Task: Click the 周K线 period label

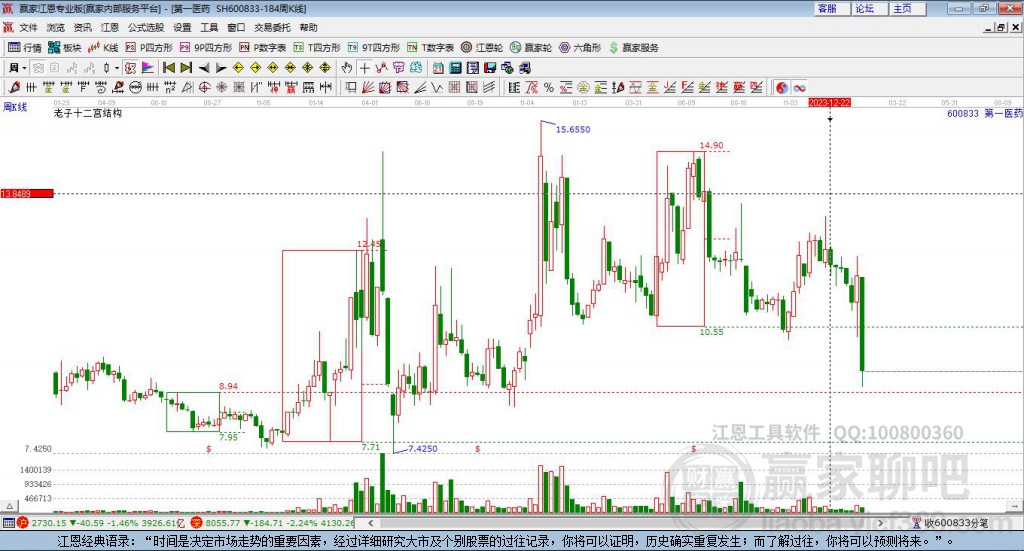Action: tap(15, 107)
